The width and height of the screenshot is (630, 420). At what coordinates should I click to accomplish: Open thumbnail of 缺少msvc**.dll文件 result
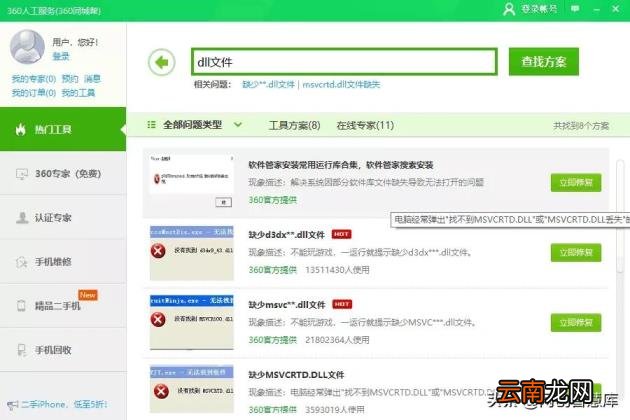tap(192, 322)
